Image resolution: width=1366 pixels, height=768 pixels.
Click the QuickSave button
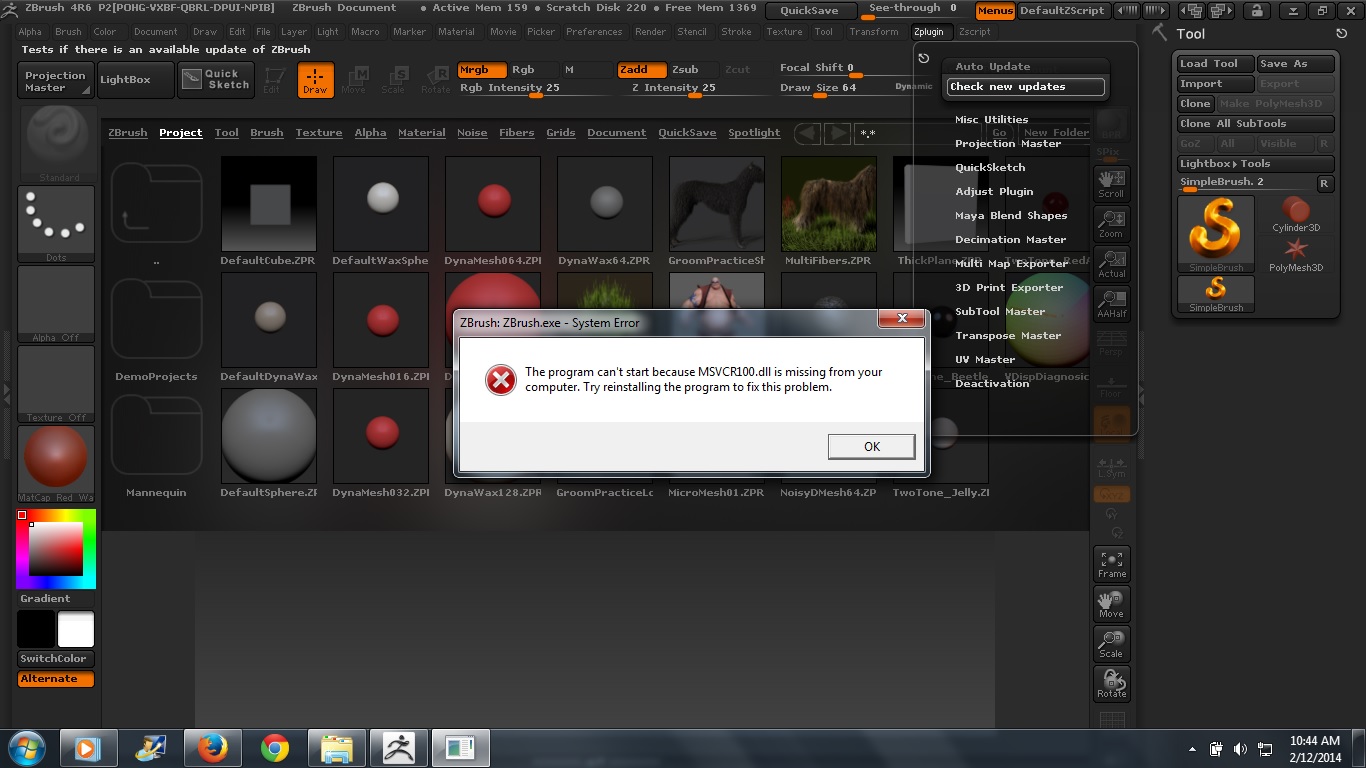click(809, 11)
